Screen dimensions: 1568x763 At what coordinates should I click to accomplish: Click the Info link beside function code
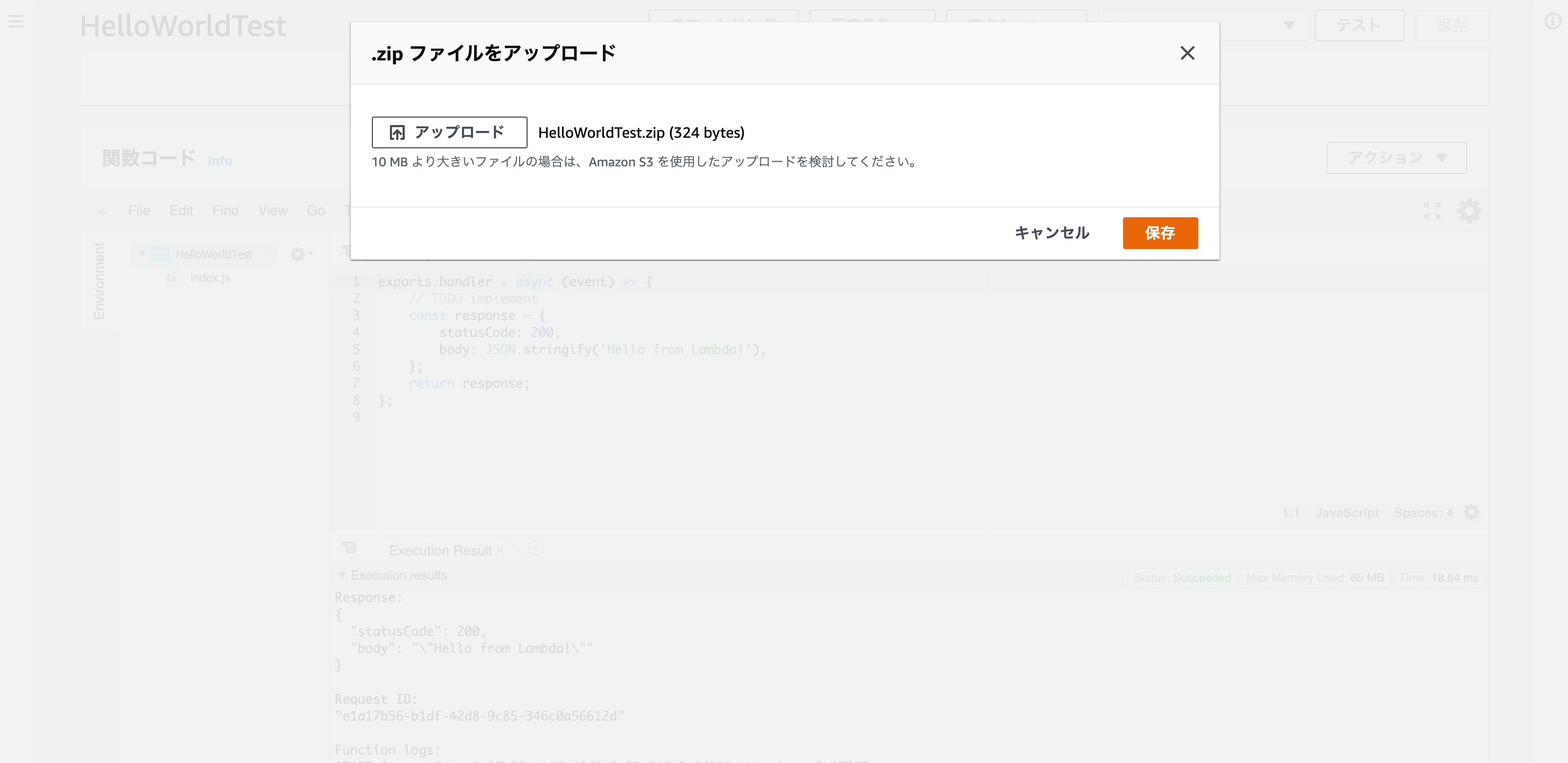[x=219, y=161]
